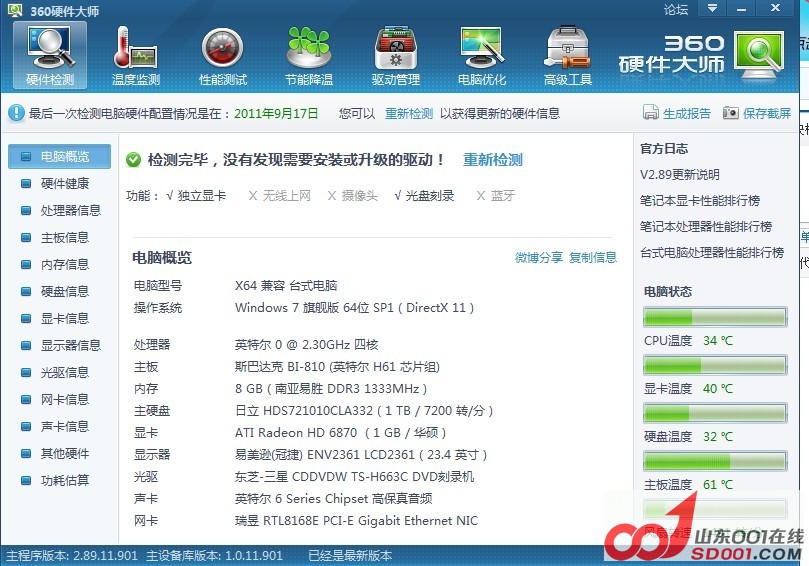Select the 节能降温 energy saving icon
This screenshot has height=566, width=809.
[x=308, y=55]
